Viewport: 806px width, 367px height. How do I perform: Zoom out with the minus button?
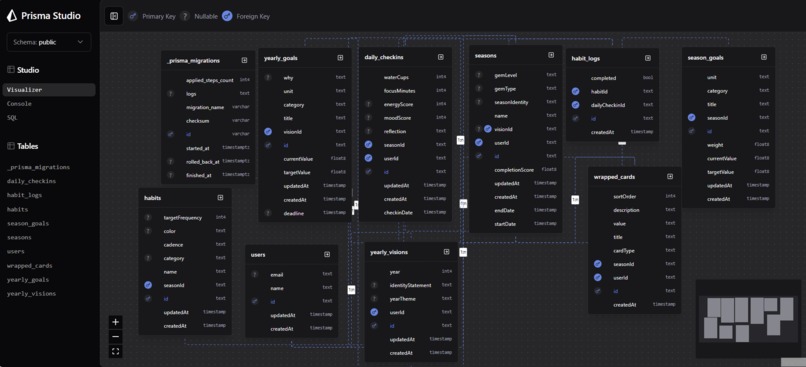(116, 337)
